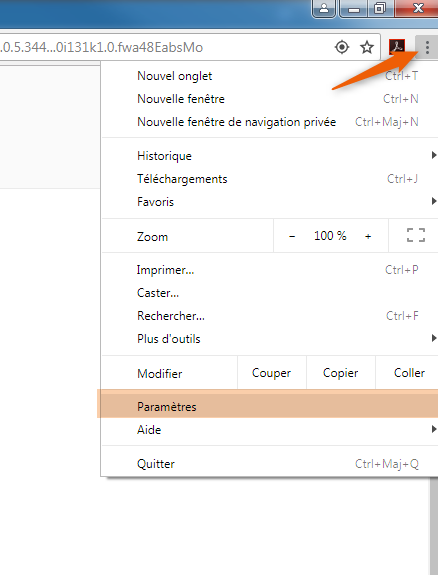Select Nouvel onglet menu entry
Viewport: 438px width, 575px height.
coord(270,76)
